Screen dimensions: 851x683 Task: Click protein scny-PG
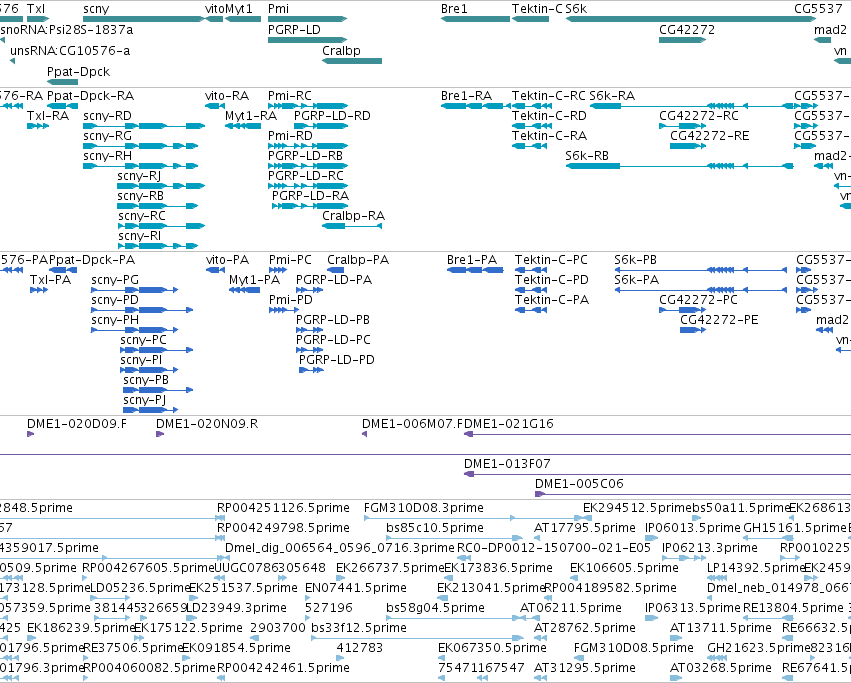[x=135, y=290]
